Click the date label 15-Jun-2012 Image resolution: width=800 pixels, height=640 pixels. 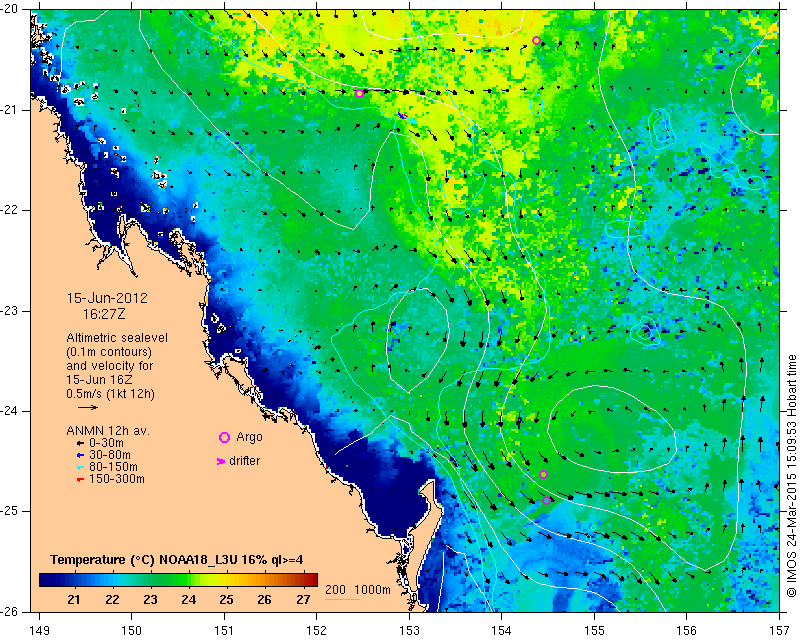pyautogui.click(x=107, y=298)
